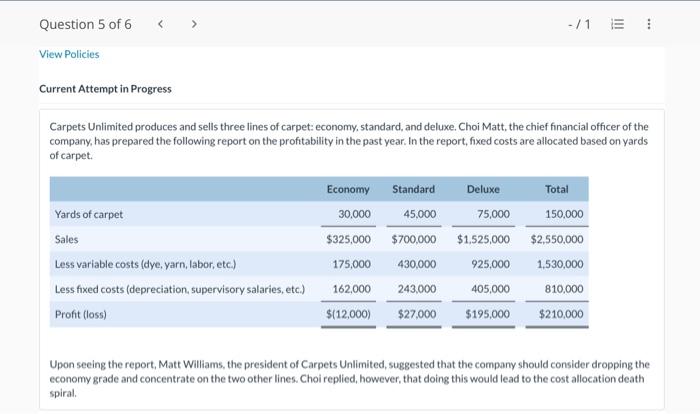Click the Yards of carpet row label
Image resolution: width=700 pixels, height=414 pixels.
click(x=89, y=214)
